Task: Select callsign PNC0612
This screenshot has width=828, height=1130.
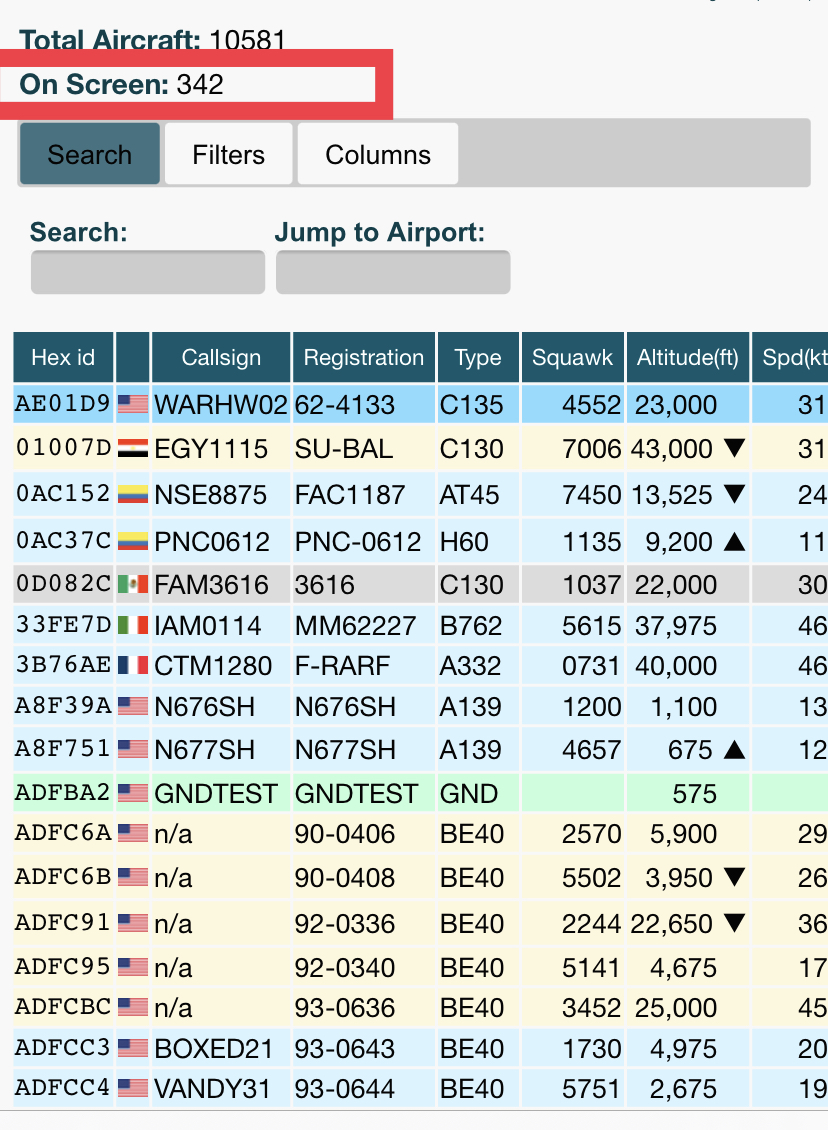Action: (212, 541)
